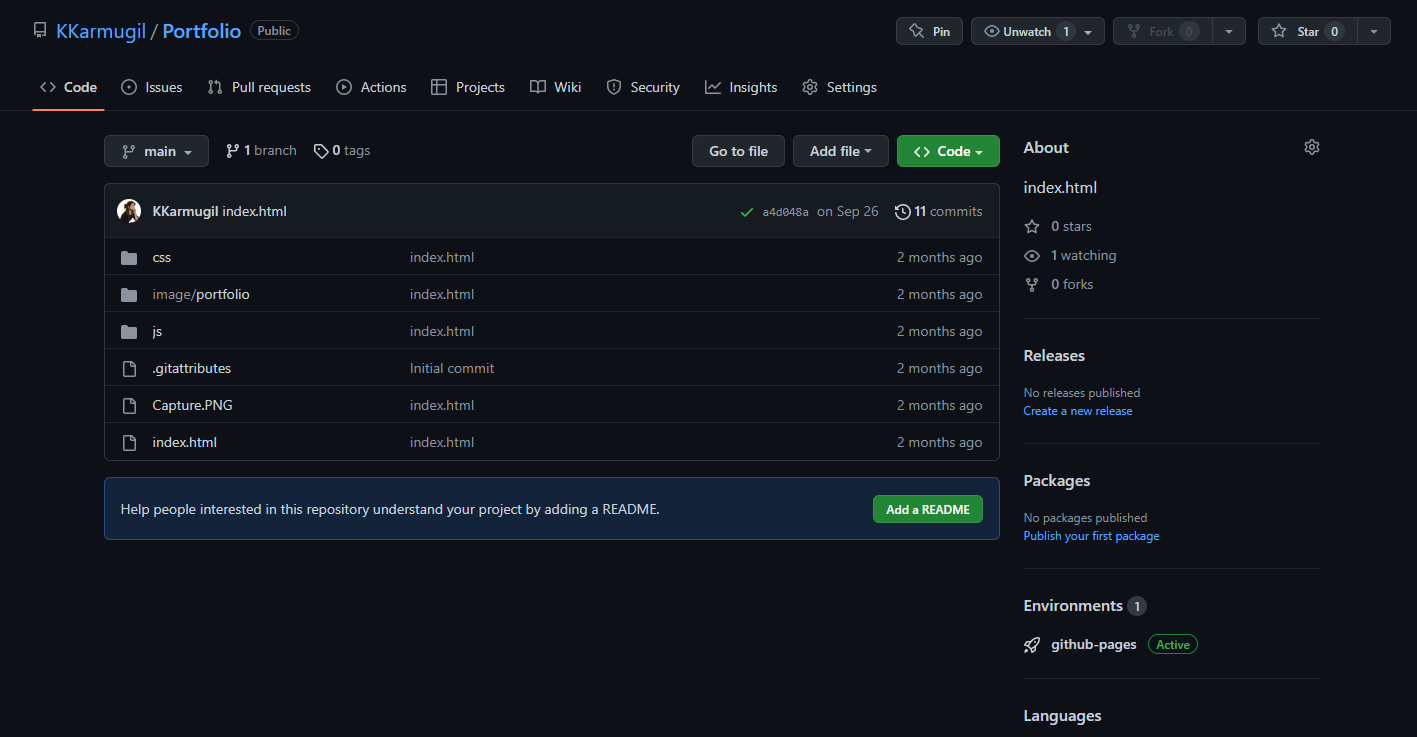The width and height of the screenshot is (1417, 737).
Task: Open the dropdown arrow next to Star
Action: click(x=1374, y=31)
